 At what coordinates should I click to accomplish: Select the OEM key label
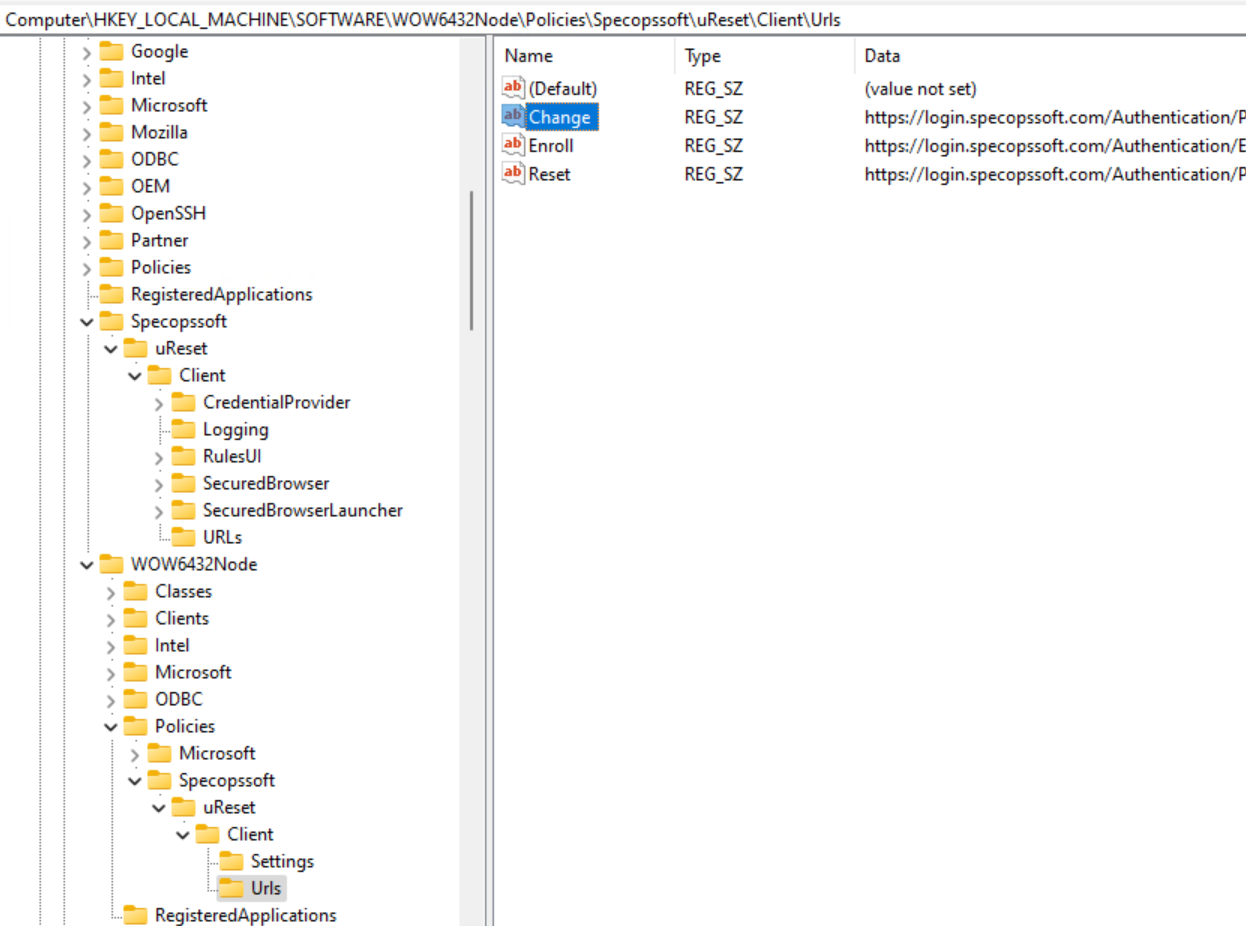[150, 186]
